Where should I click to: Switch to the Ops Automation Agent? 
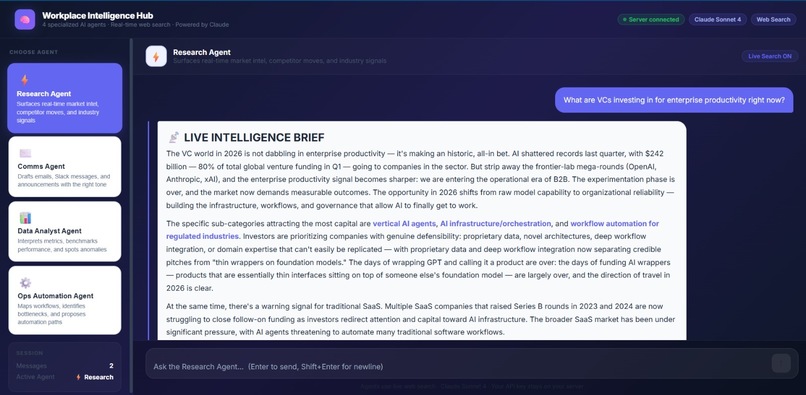[65, 300]
